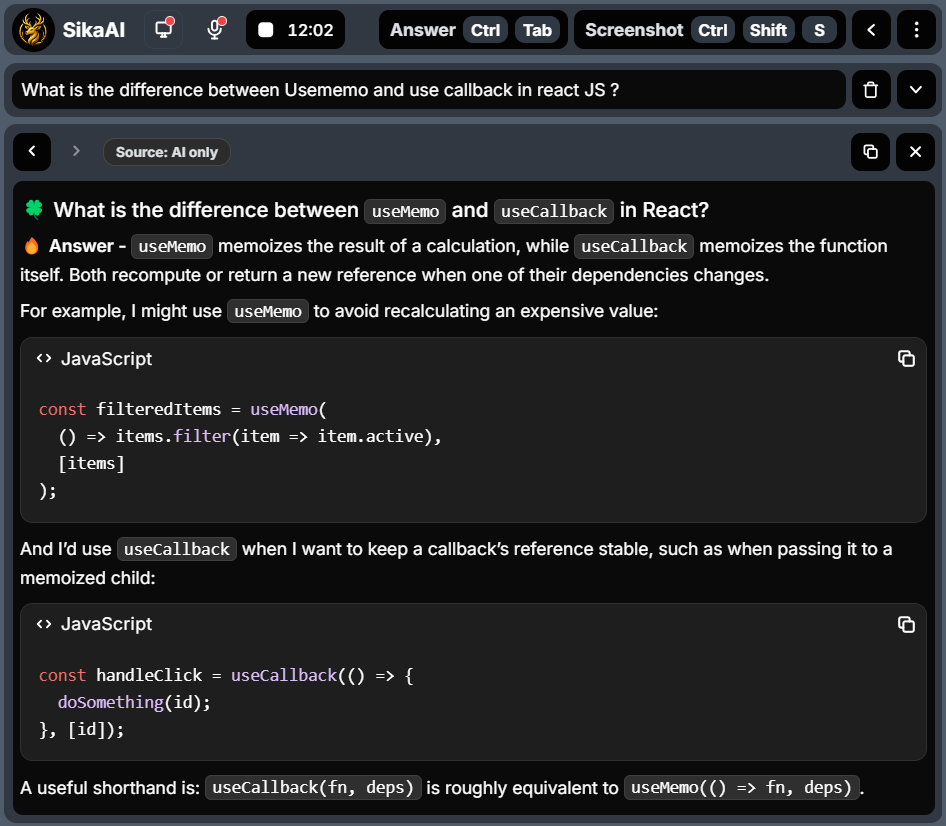Click the question text input field
946x826 pixels.
pos(428,90)
